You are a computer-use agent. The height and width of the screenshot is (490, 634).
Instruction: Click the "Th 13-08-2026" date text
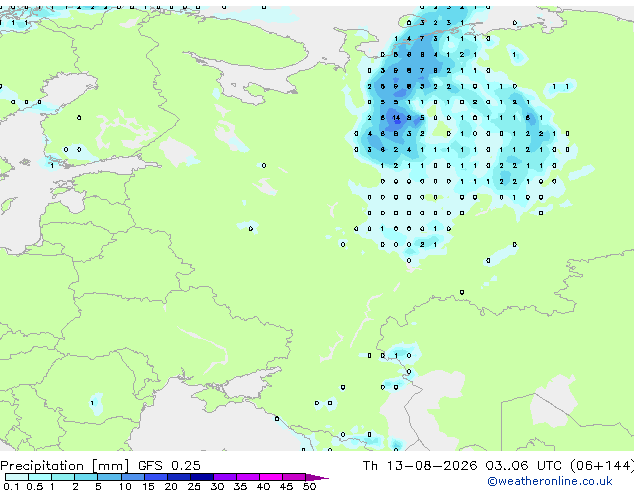(x=420, y=466)
